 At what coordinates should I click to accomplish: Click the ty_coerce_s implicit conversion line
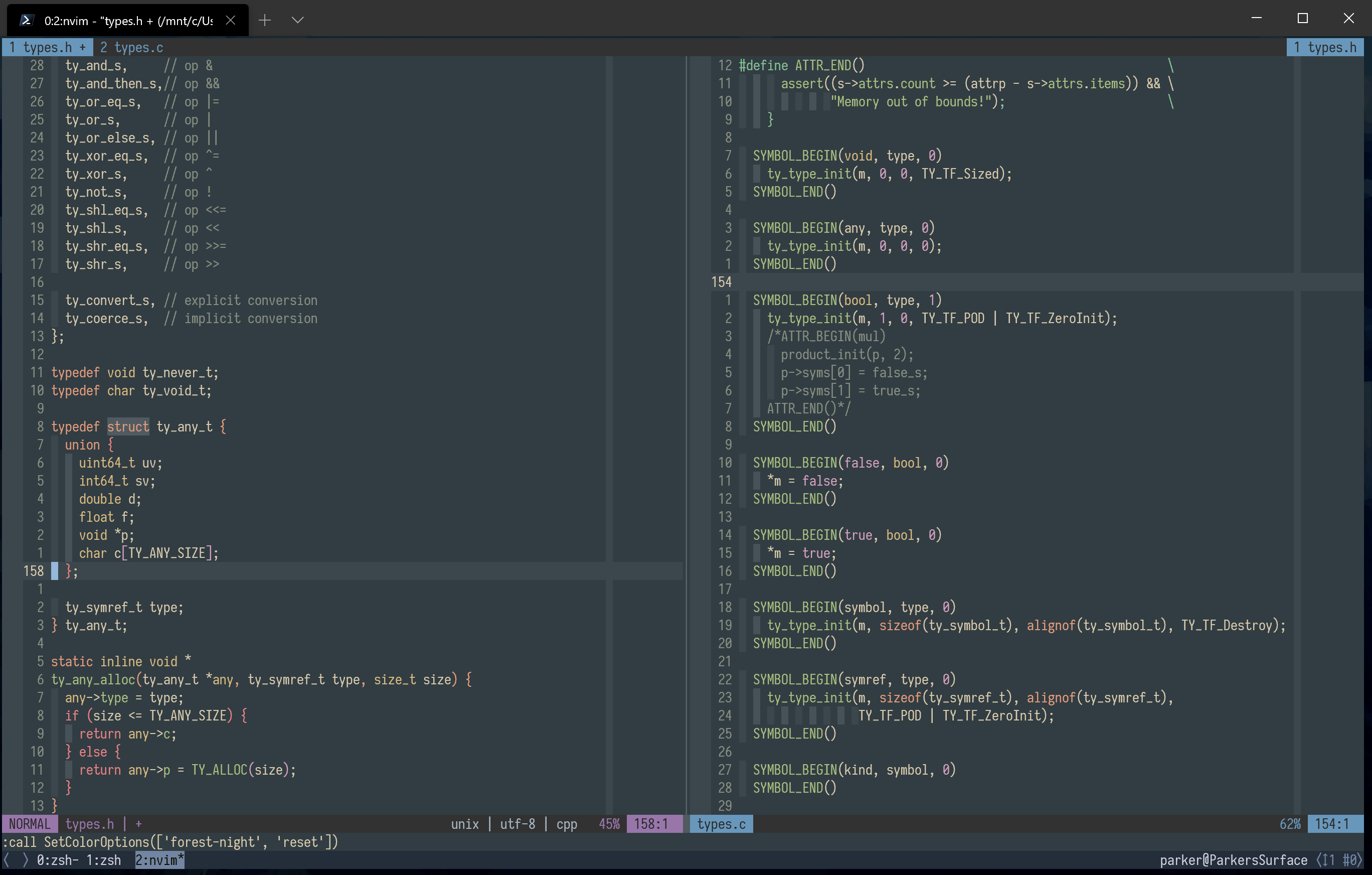[191, 318]
